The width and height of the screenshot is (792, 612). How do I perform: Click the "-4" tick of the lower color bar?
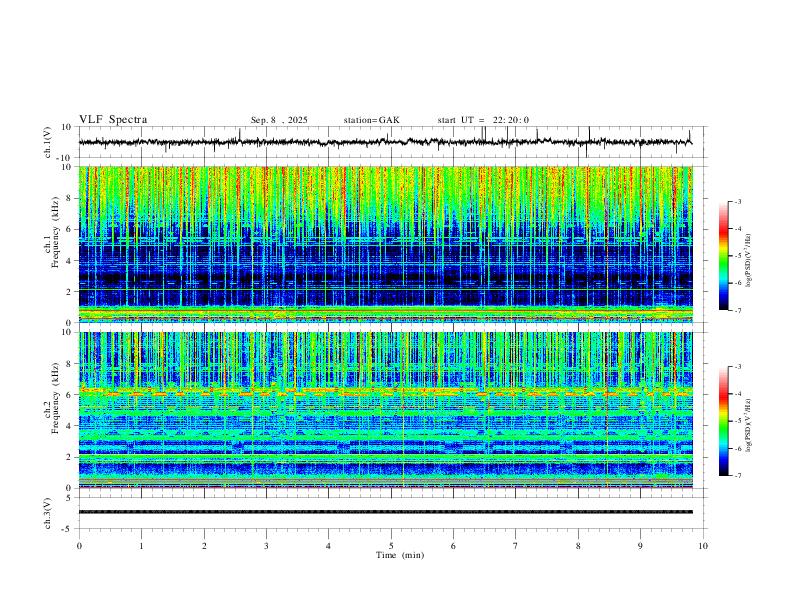point(738,394)
